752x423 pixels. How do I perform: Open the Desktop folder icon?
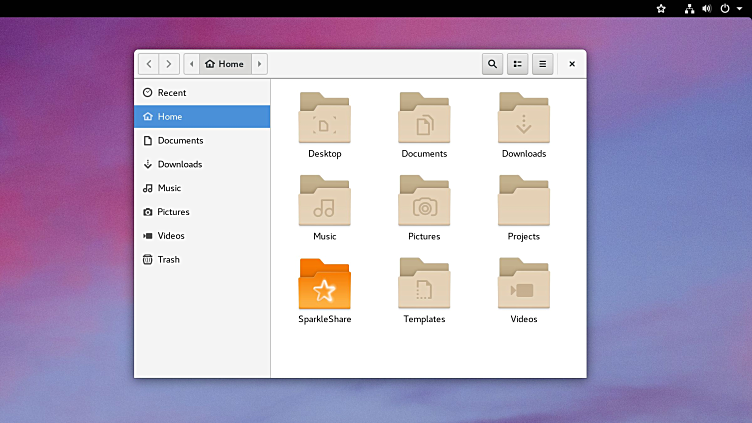pos(324,120)
